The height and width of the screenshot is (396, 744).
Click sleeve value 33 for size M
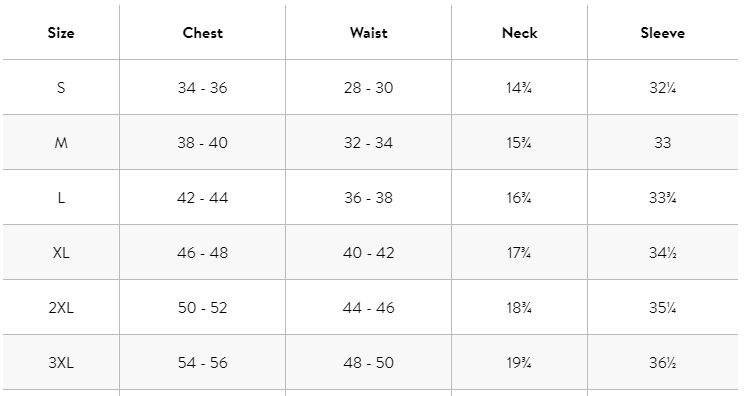[663, 143]
